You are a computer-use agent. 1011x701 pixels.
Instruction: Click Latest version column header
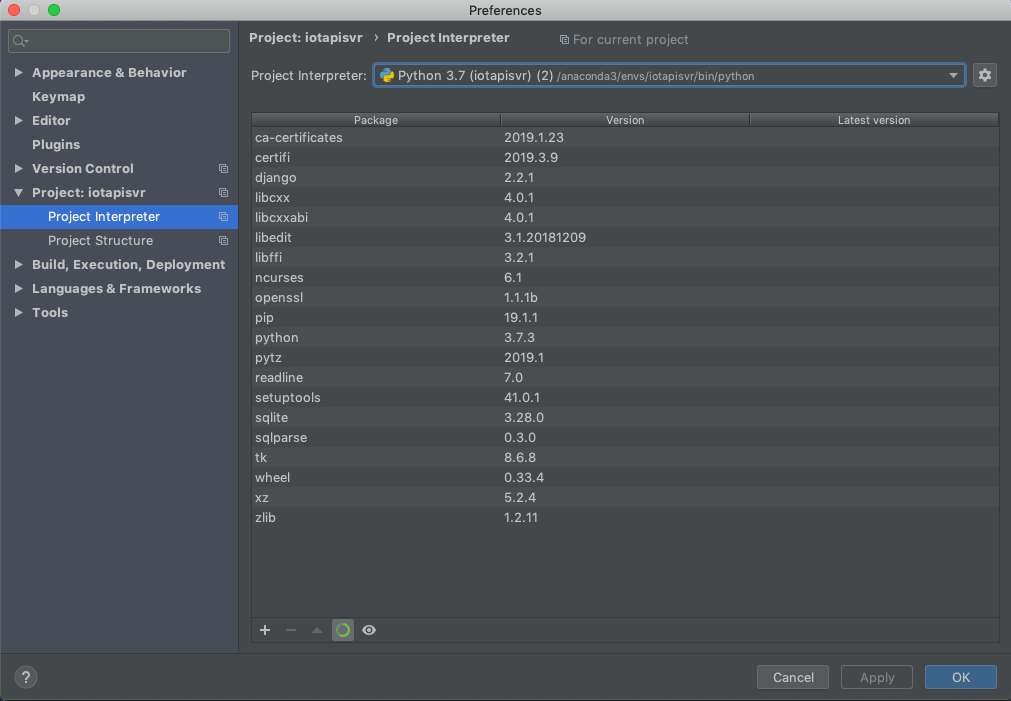point(874,120)
